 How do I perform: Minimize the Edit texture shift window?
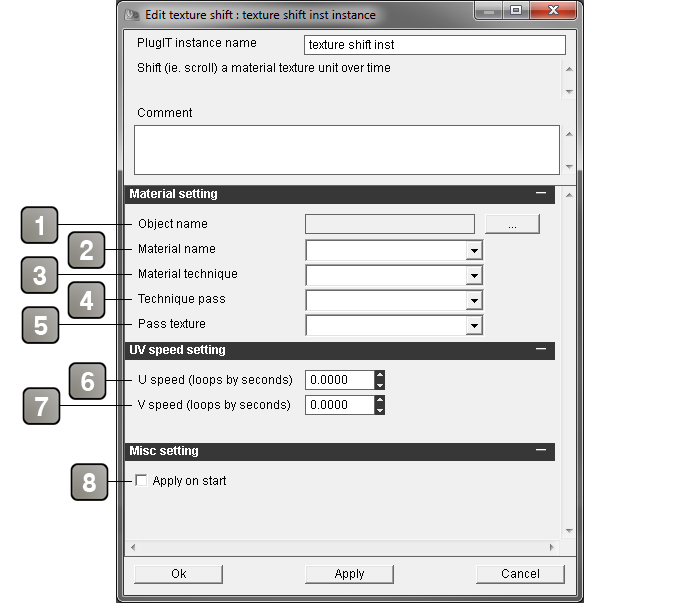[x=488, y=11]
